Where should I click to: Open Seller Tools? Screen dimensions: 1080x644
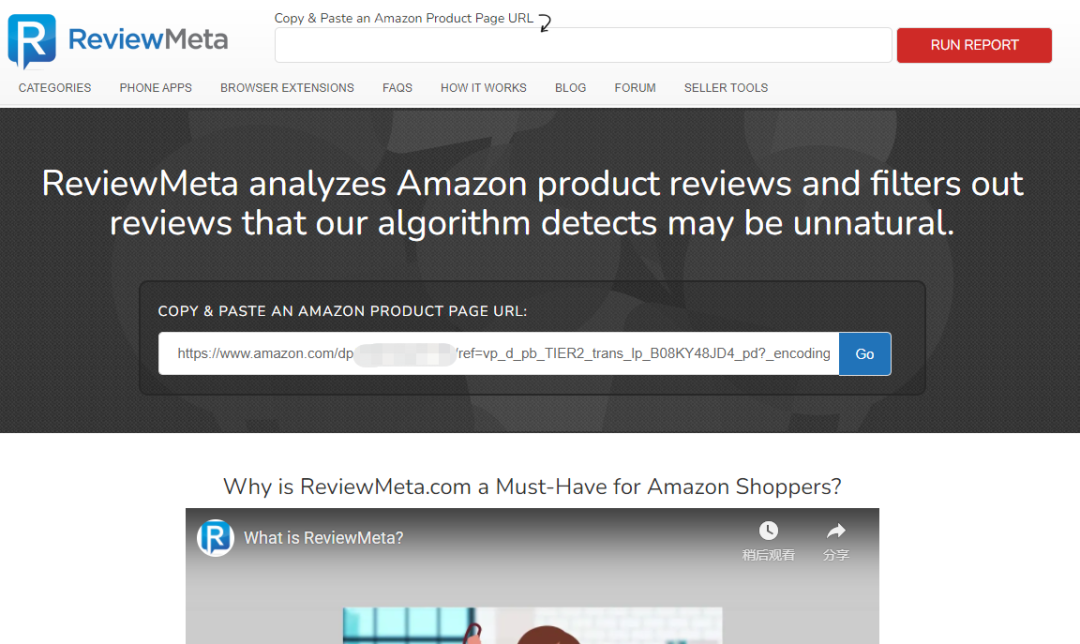click(726, 87)
